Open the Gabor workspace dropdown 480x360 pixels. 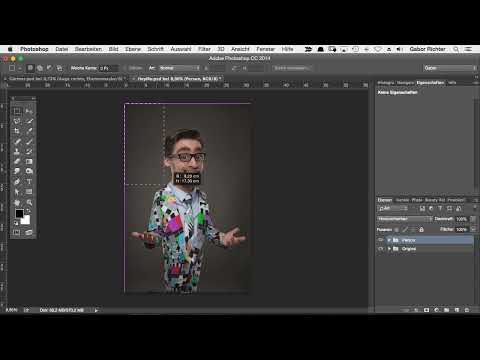(450, 68)
